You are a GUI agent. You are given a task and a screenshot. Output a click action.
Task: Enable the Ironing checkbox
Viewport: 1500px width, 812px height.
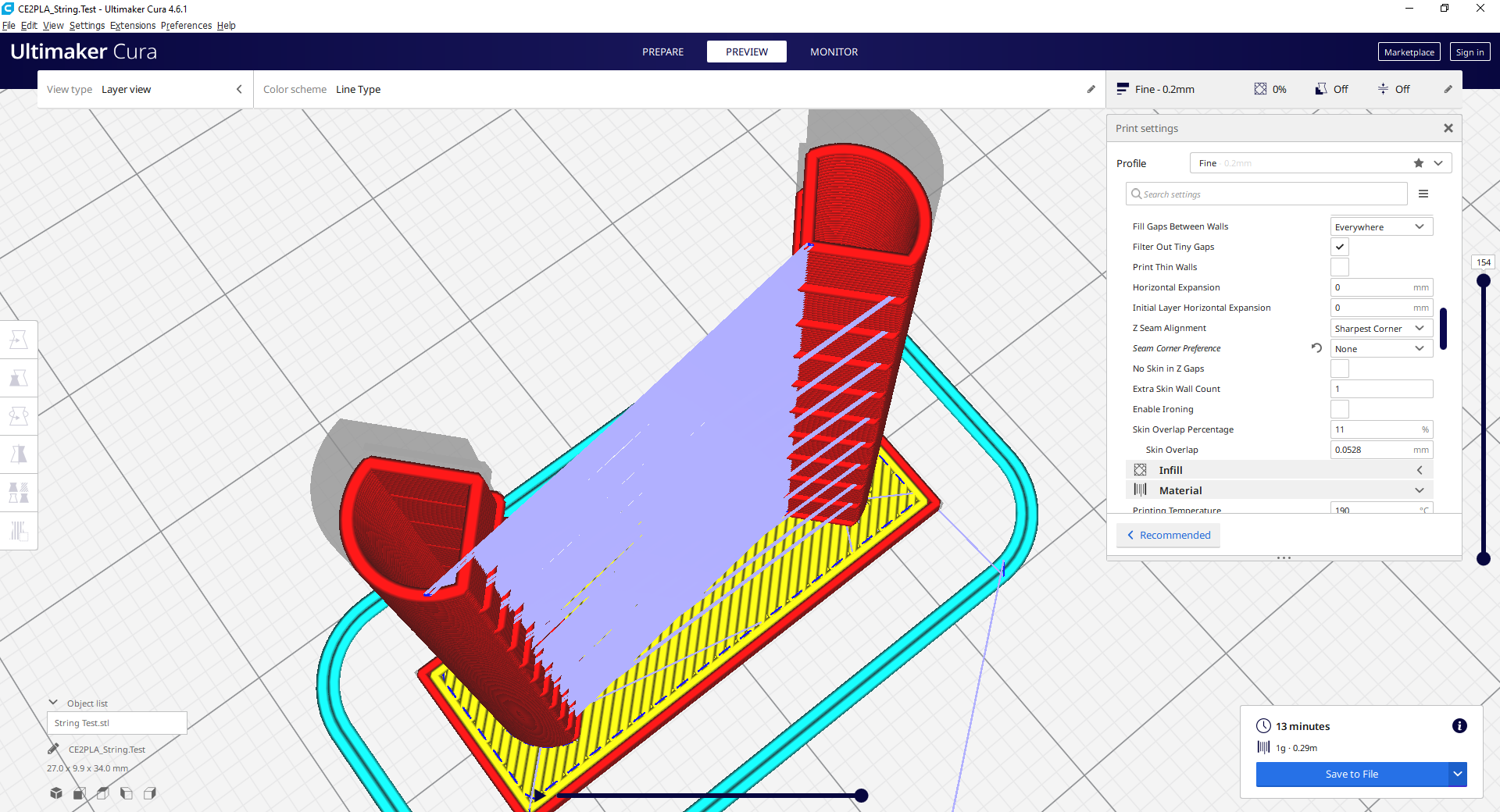1340,409
